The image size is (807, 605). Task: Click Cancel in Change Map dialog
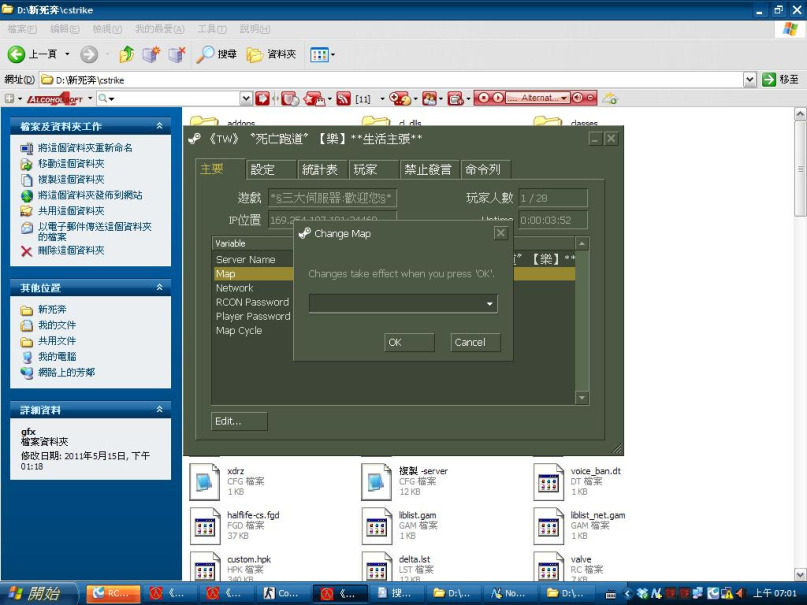pyautogui.click(x=475, y=342)
